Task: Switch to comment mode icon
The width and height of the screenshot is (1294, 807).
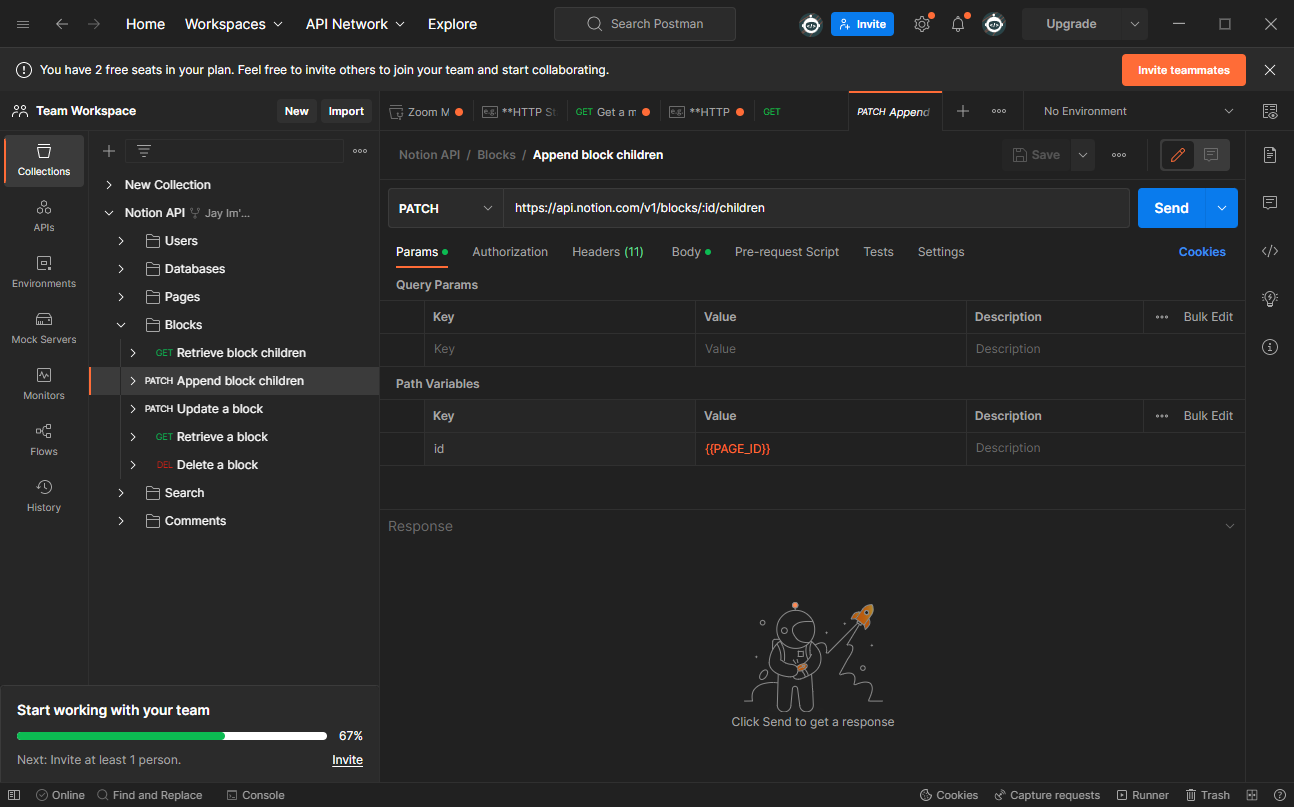Action: (x=1211, y=155)
